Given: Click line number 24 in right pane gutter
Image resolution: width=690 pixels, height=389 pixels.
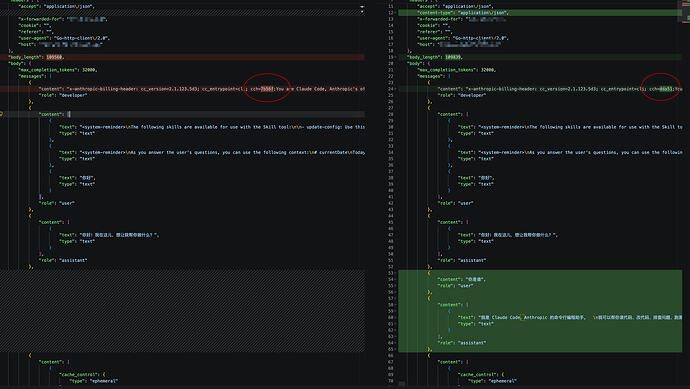Looking at the screenshot, I should click(x=391, y=89).
